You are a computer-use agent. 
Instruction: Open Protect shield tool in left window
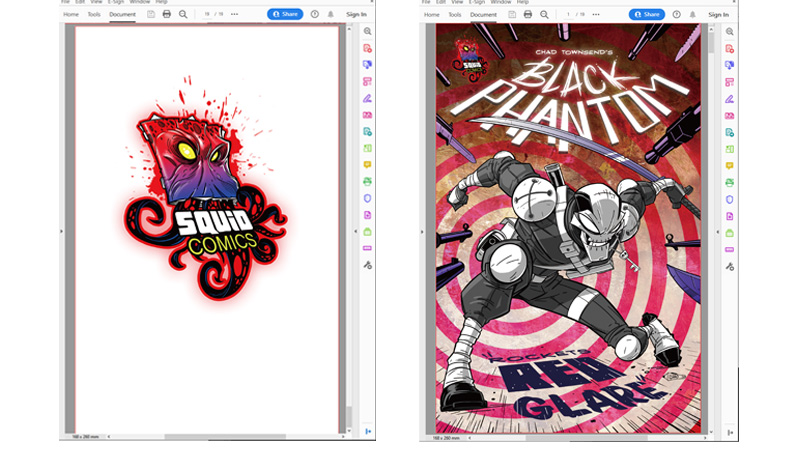[367, 198]
